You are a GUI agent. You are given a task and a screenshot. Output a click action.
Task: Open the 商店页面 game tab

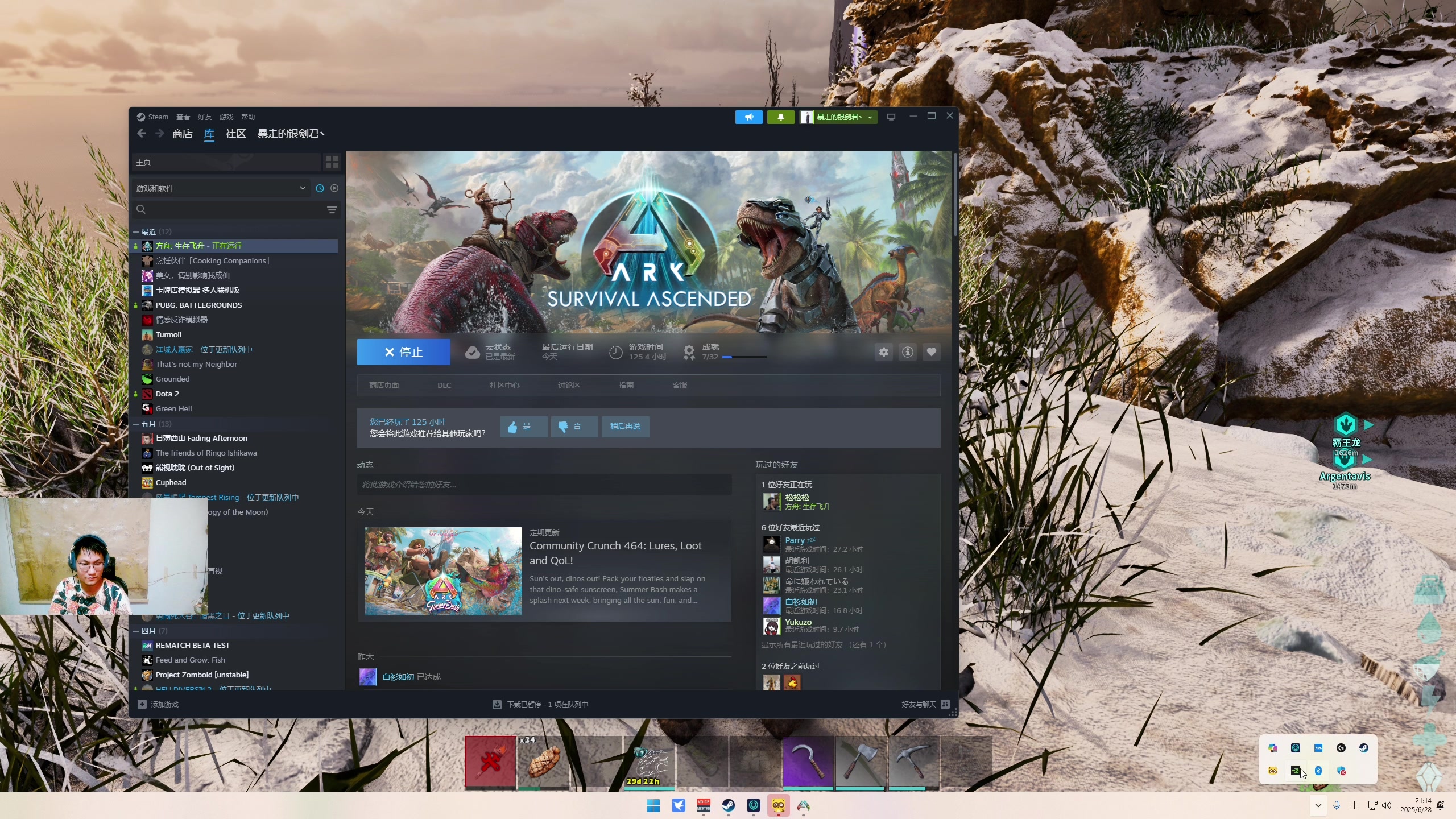(x=384, y=386)
